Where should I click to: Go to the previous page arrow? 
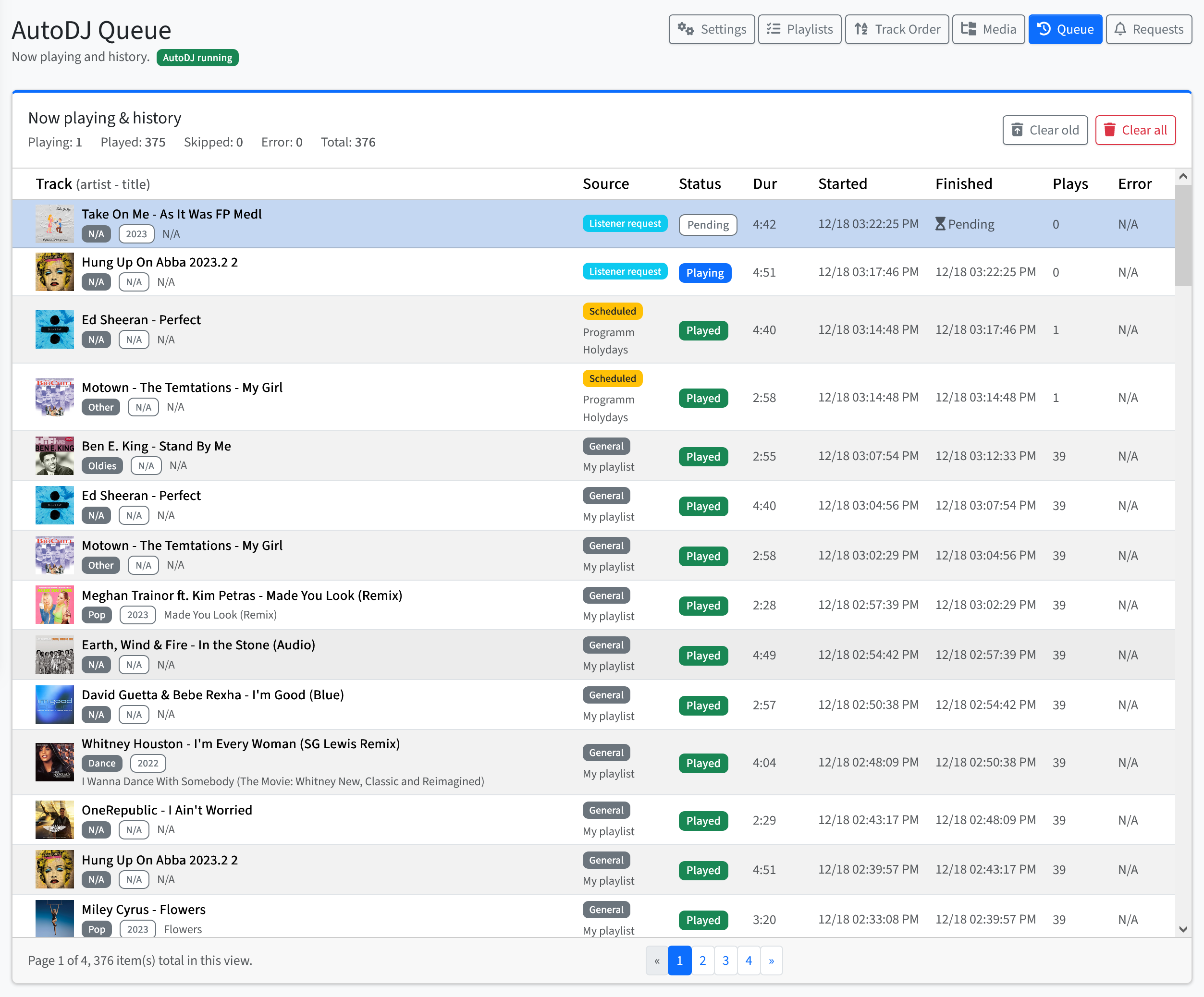pyautogui.click(x=657, y=961)
